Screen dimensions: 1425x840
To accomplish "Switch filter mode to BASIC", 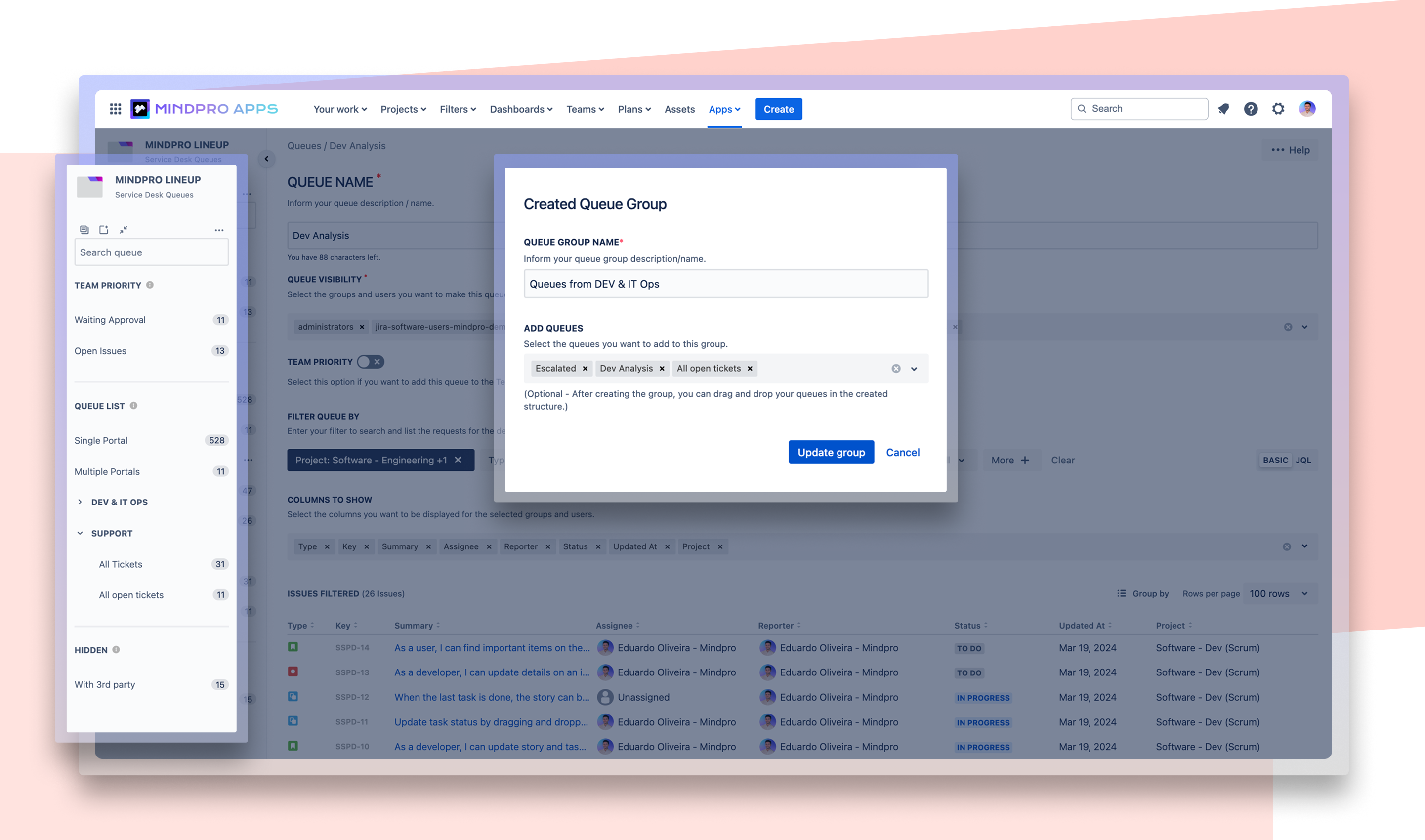I will (1275, 460).
